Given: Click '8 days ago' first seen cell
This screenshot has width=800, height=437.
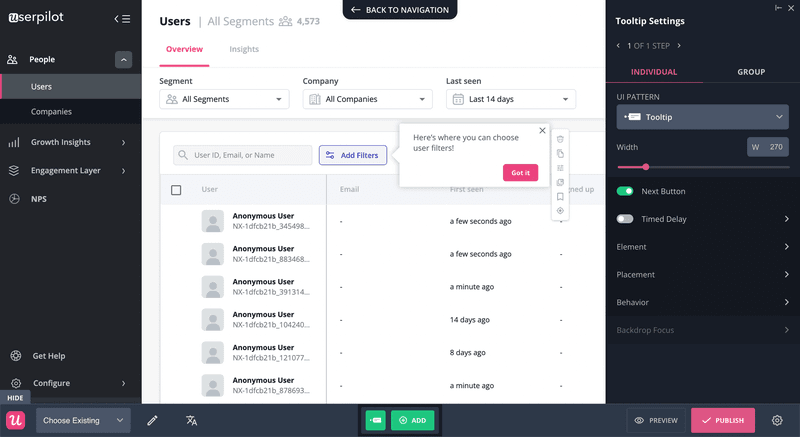Looking at the screenshot, I should tap(467, 352).
